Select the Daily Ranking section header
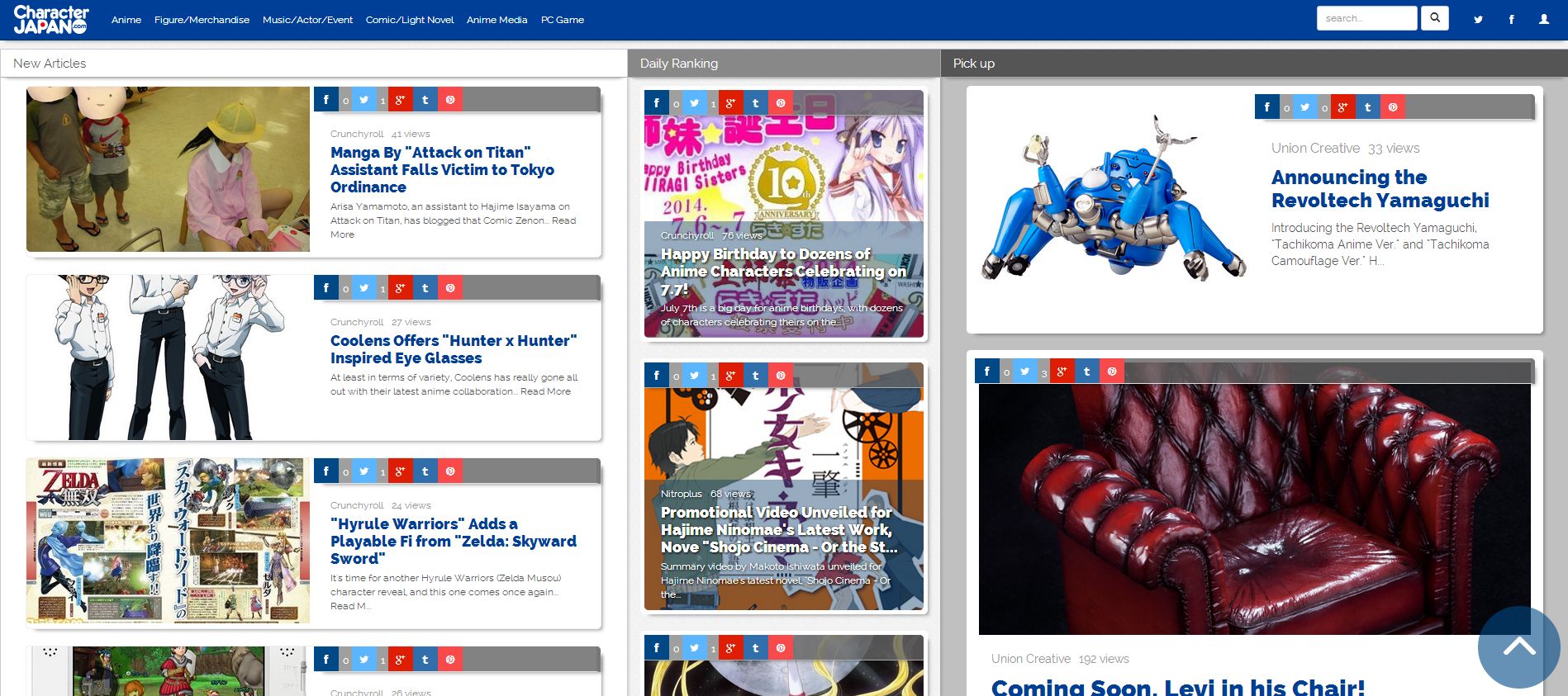Screen dimensions: 1568x696 point(784,64)
